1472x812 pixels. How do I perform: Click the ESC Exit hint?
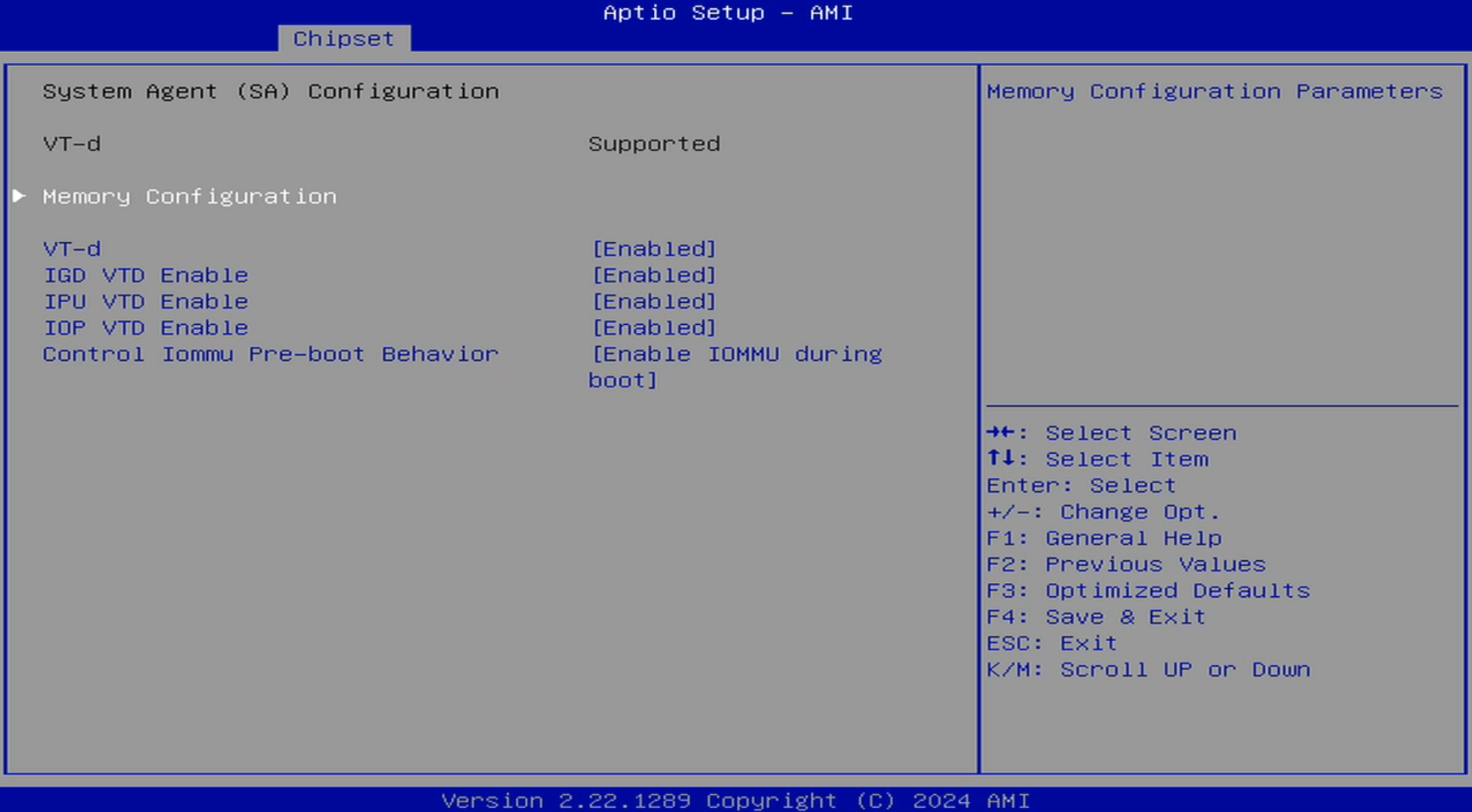[1052, 643]
